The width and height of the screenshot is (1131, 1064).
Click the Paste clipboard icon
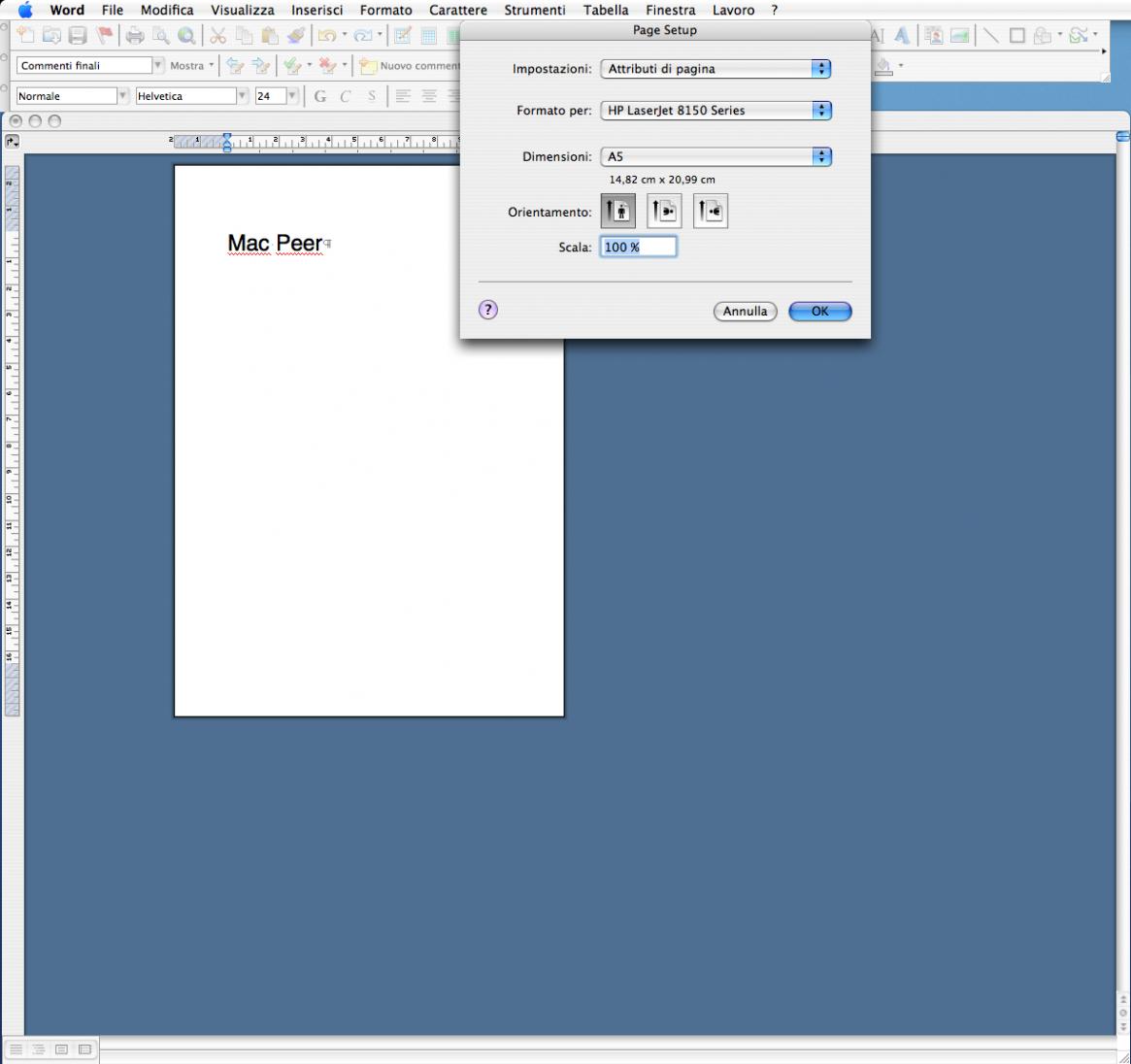pos(270,35)
